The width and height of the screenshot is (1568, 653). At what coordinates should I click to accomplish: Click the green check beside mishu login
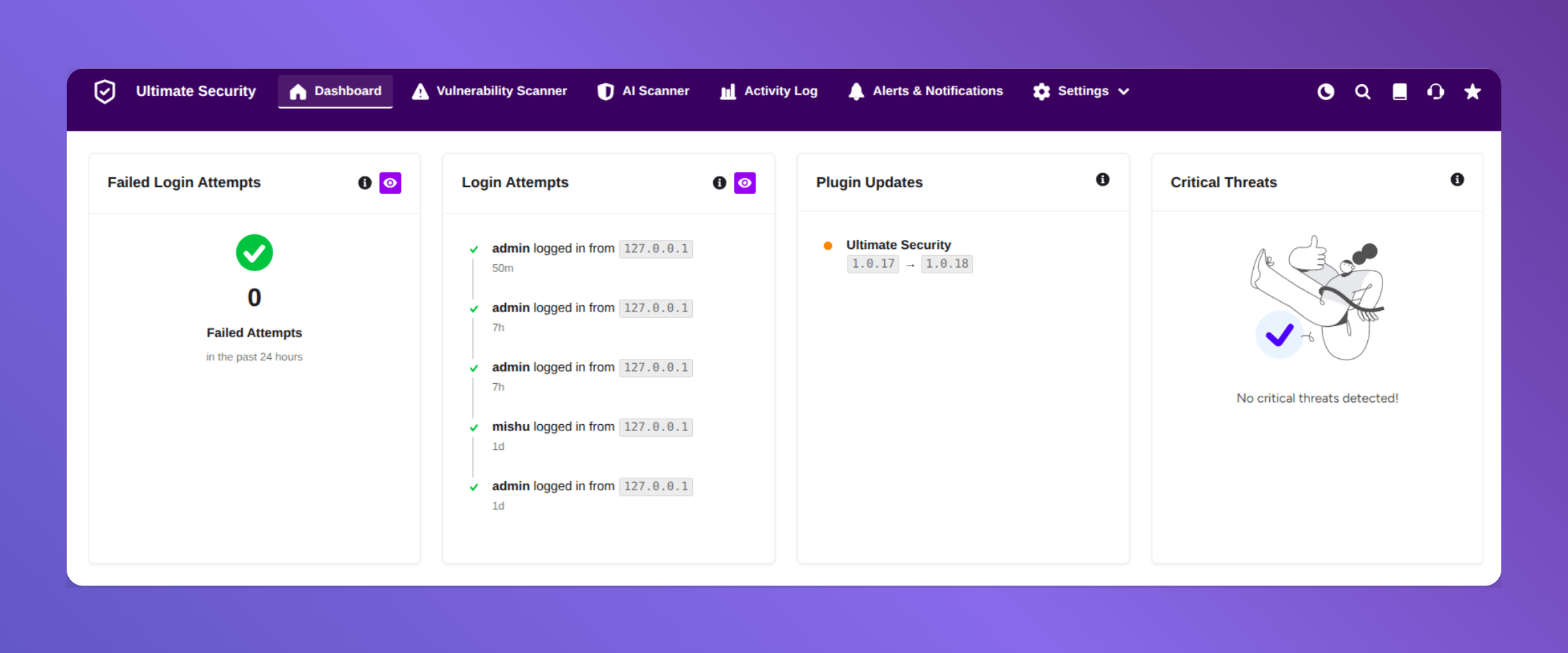pyautogui.click(x=474, y=428)
